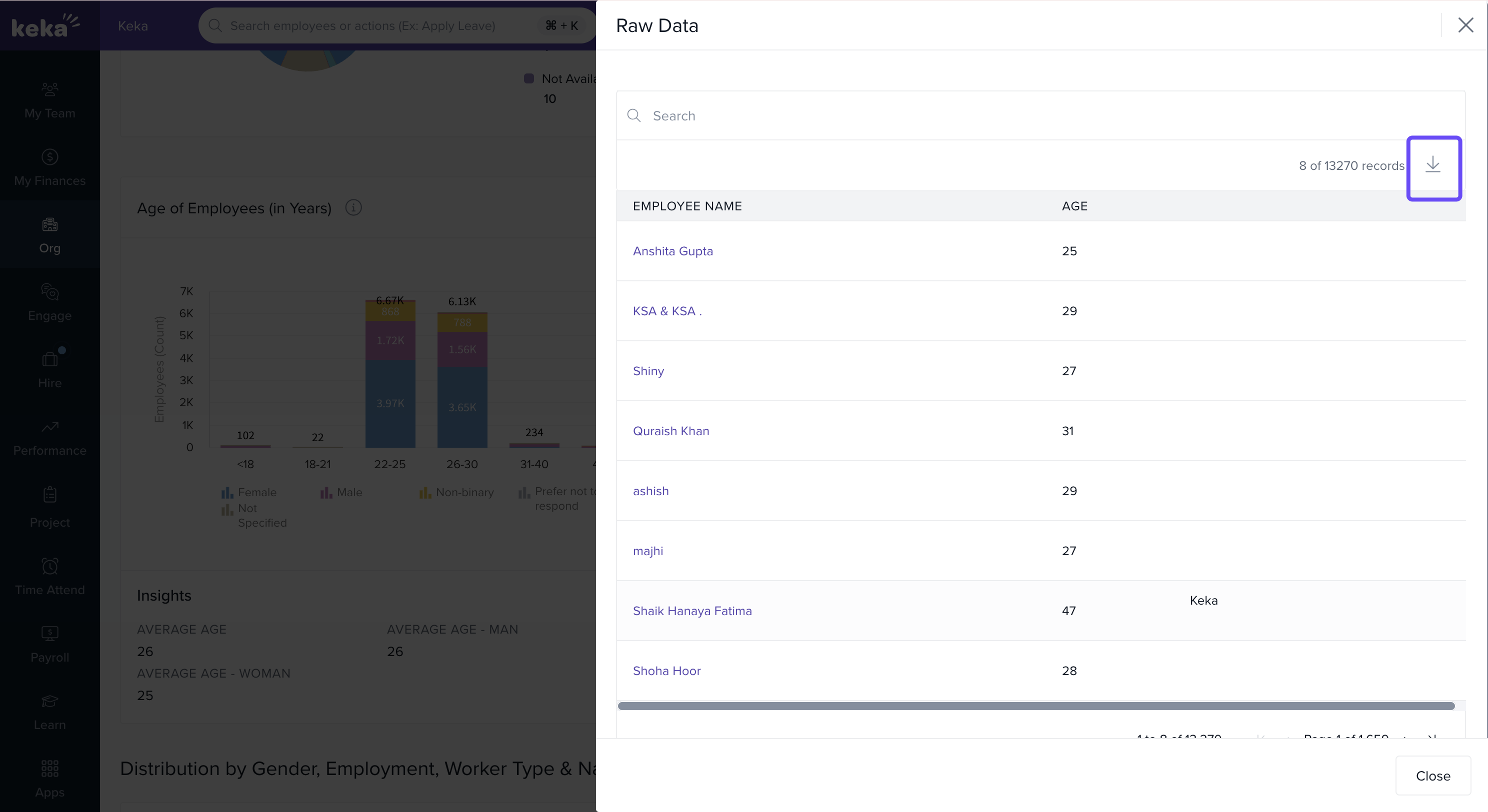This screenshot has width=1488, height=812.
Task: Open My Finances sidebar section
Action: click(49, 168)
